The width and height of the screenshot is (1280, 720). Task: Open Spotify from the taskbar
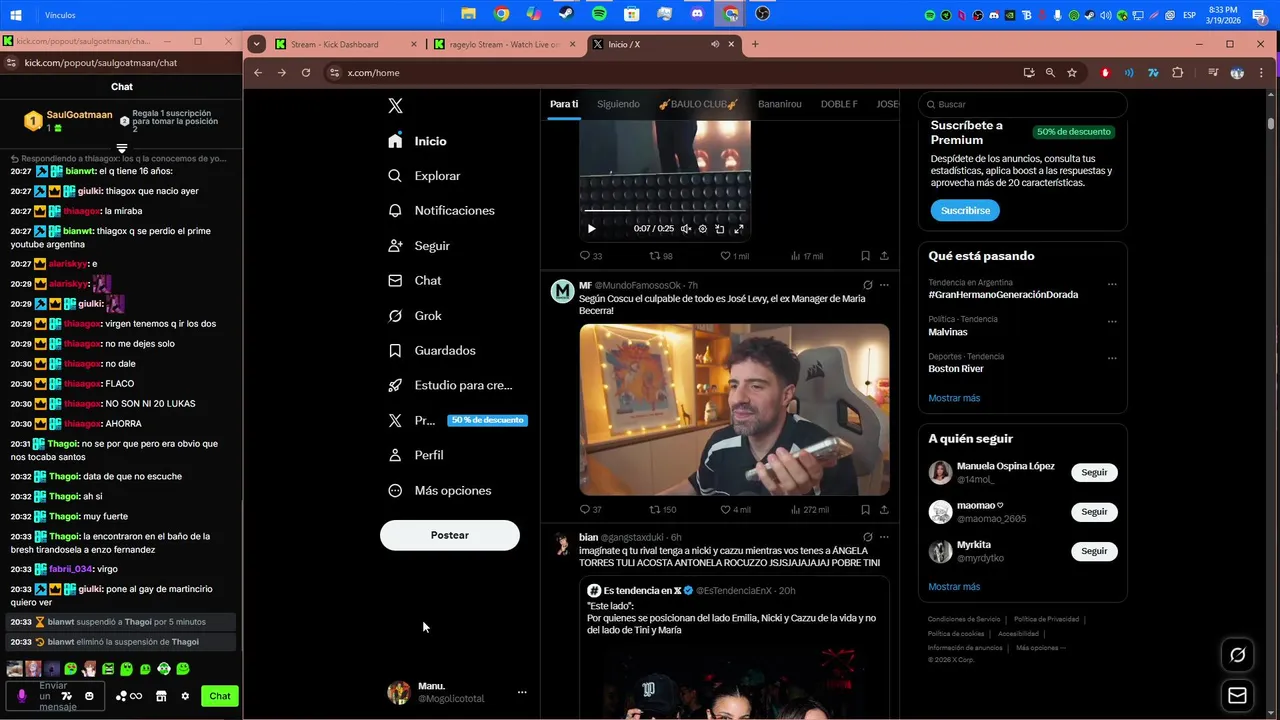pos(599,14)
